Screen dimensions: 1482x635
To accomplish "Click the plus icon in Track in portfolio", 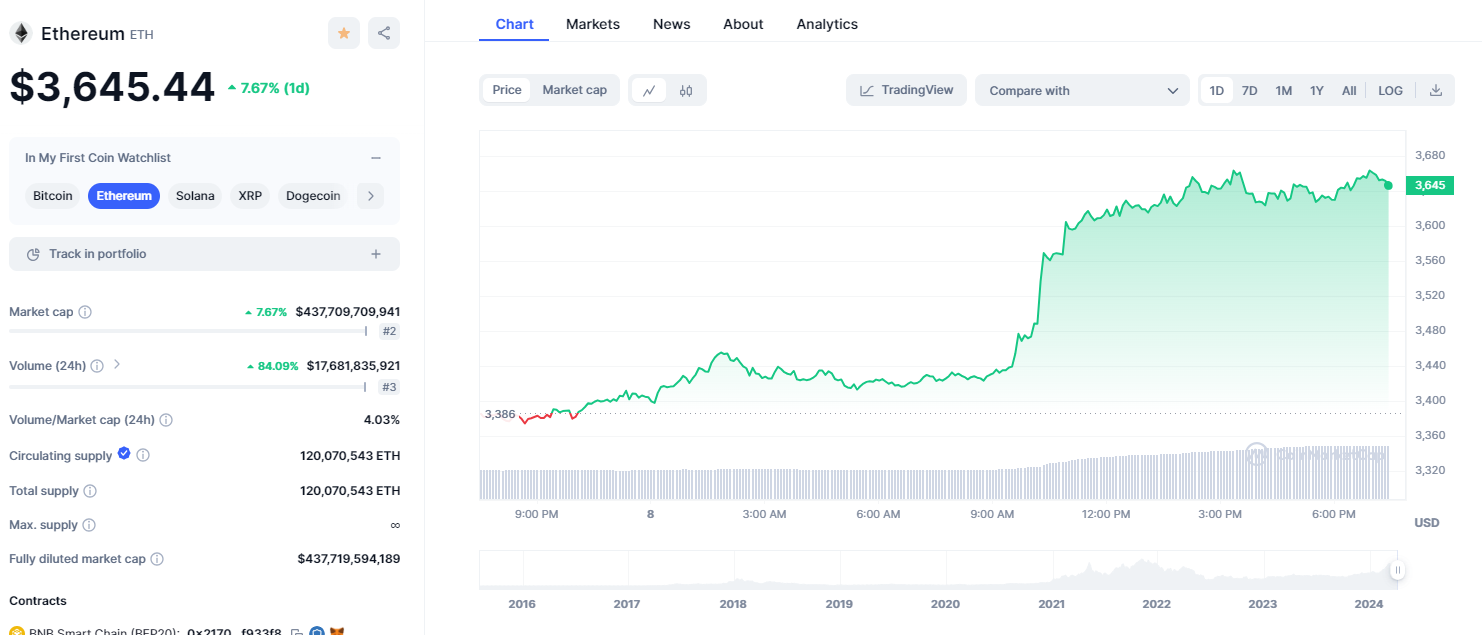I will pyautogui.click(x=376, y=254).
